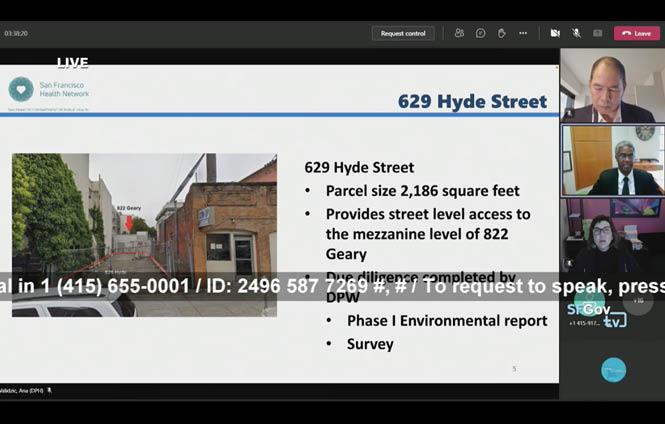Toggle the muted microphone icon
Image resolution: width=665 pixels, height=428 pixels.
576,33
